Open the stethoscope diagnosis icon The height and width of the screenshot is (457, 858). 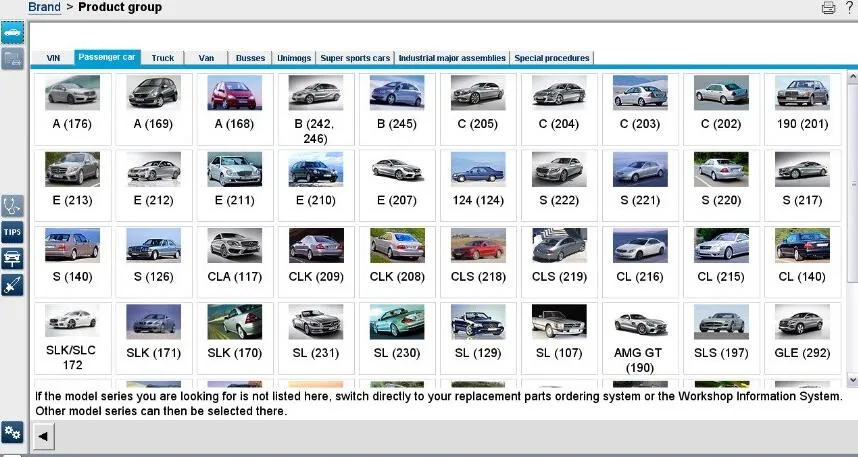click(12, 206)
